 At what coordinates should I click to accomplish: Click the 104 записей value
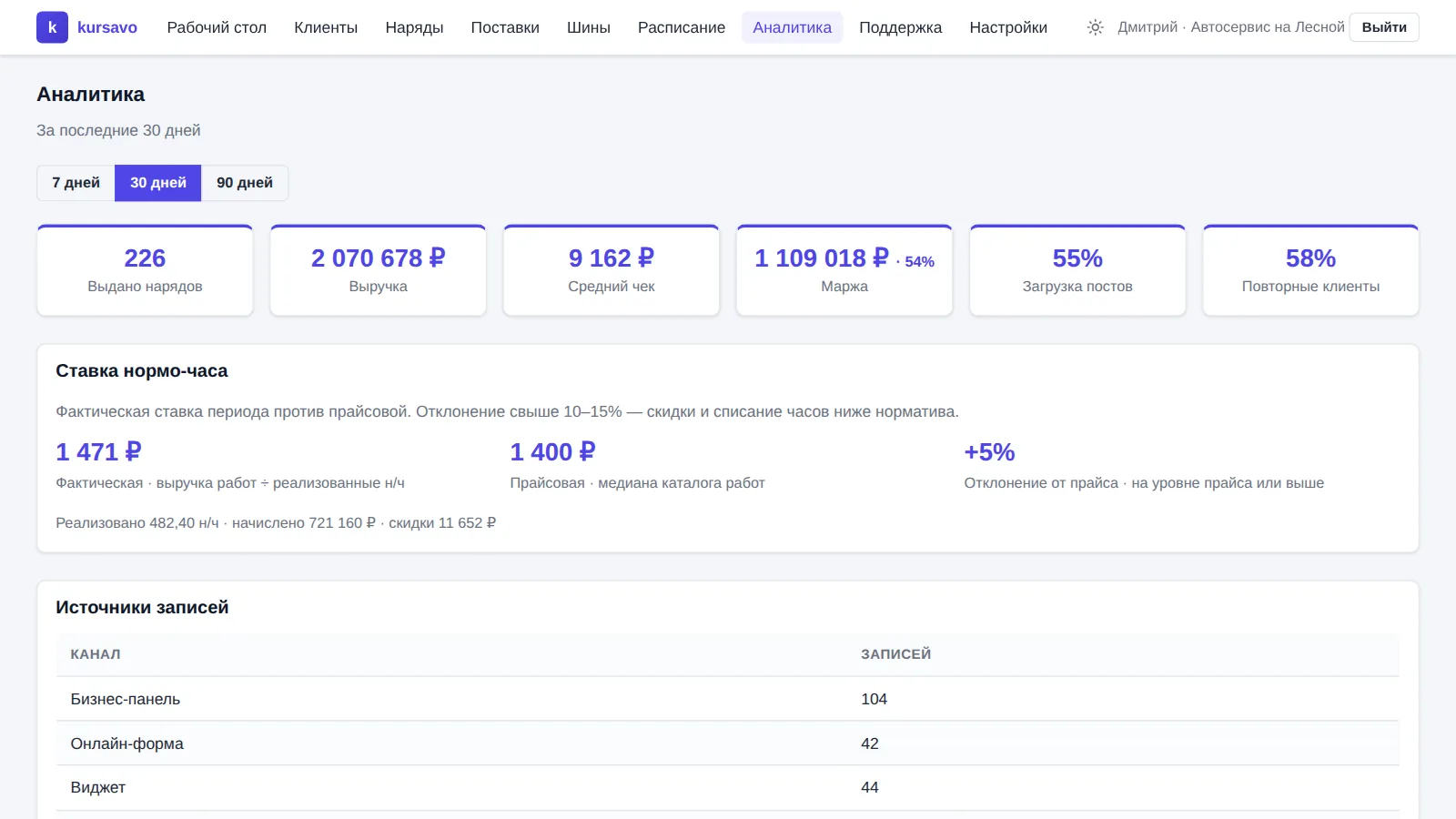(x=874, y=699)
